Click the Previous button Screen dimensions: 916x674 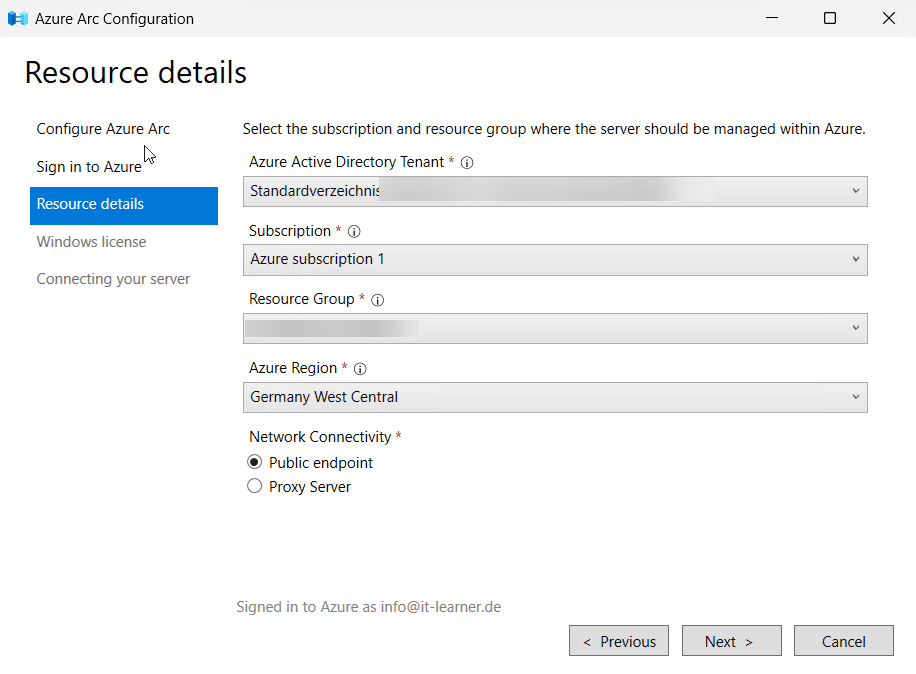[618, 640]
